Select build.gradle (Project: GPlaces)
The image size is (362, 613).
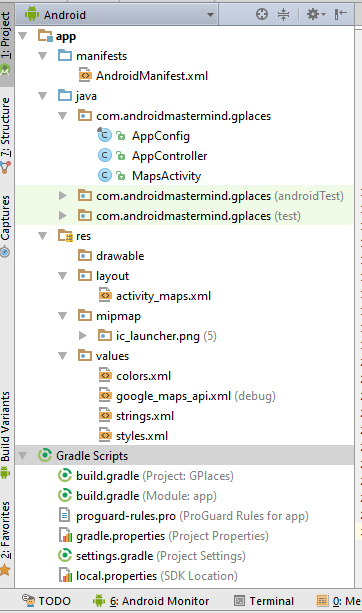pyautogui.click(x=155, y=476)
